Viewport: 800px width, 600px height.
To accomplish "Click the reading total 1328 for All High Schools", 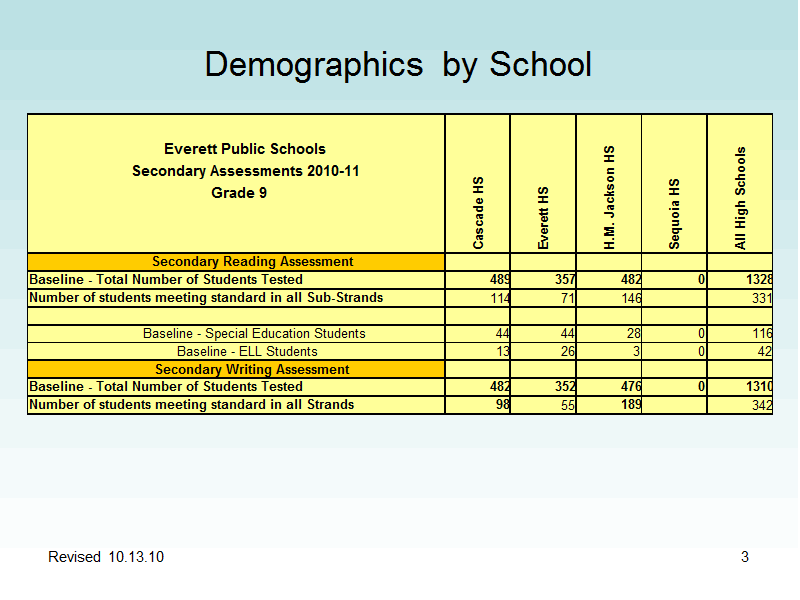I will pos(759,280).
